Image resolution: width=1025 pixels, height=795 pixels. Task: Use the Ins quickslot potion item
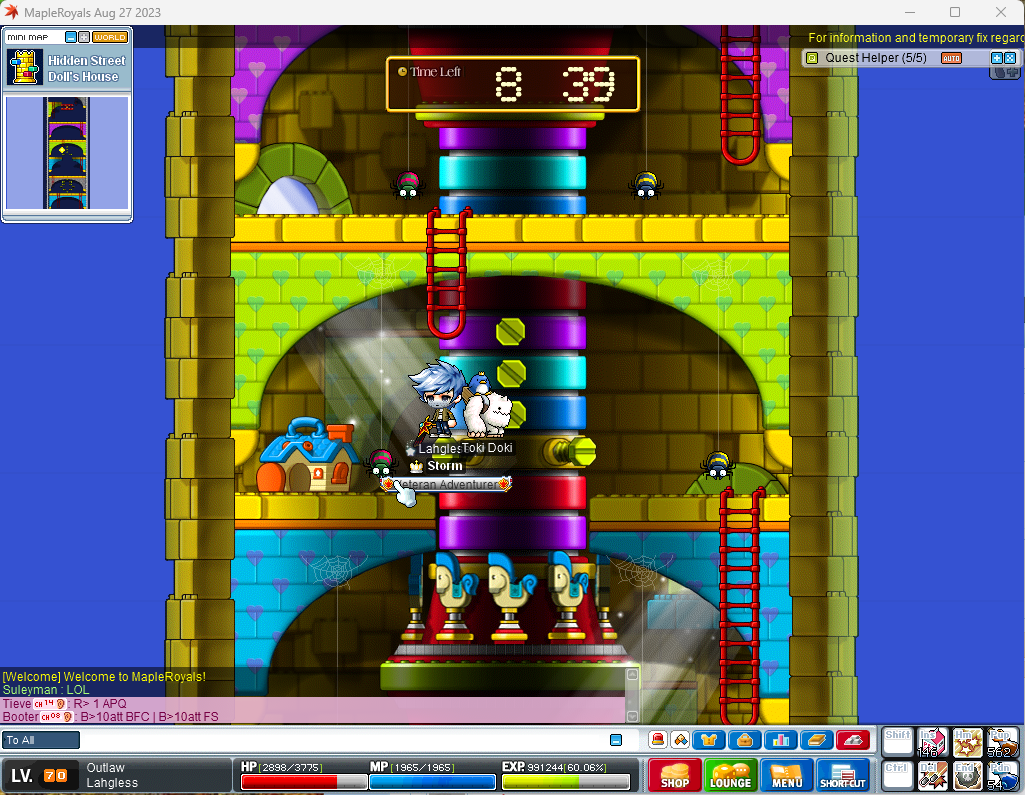(x=933, y=742)
